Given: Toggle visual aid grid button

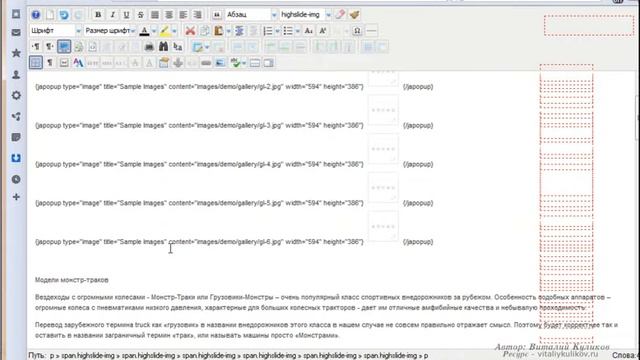Looking at the screenshot, I should (36, 63).
